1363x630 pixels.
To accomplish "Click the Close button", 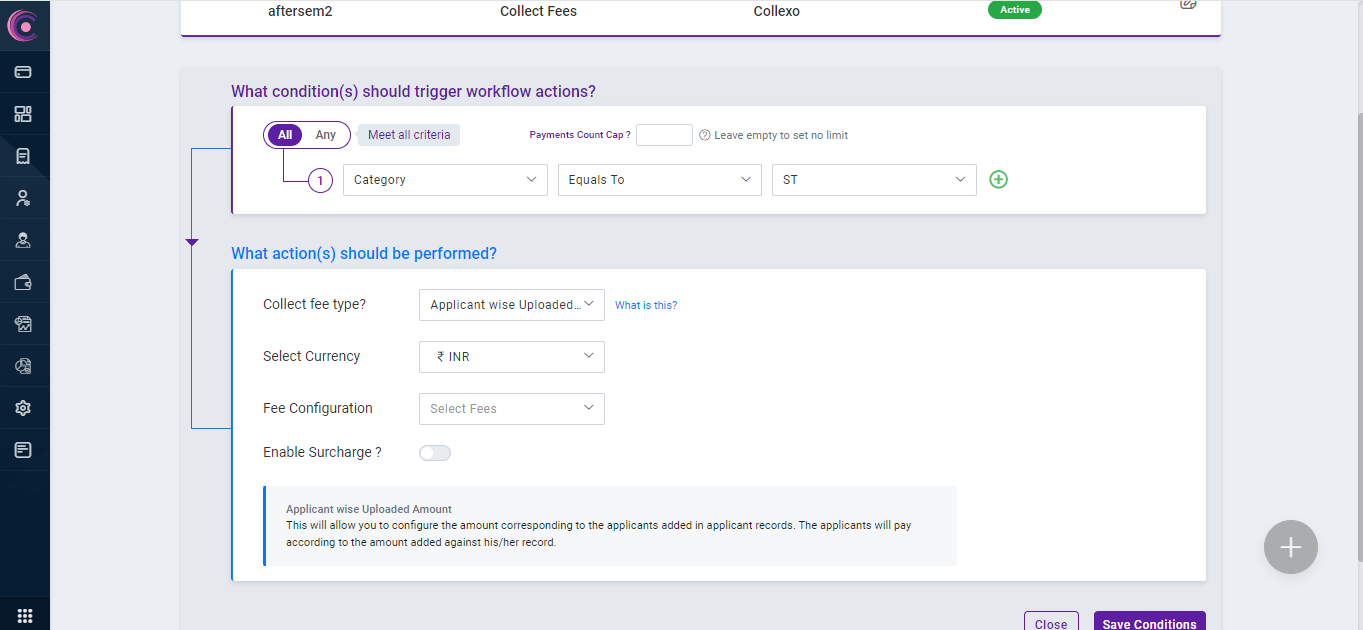I will point(1051,623).
